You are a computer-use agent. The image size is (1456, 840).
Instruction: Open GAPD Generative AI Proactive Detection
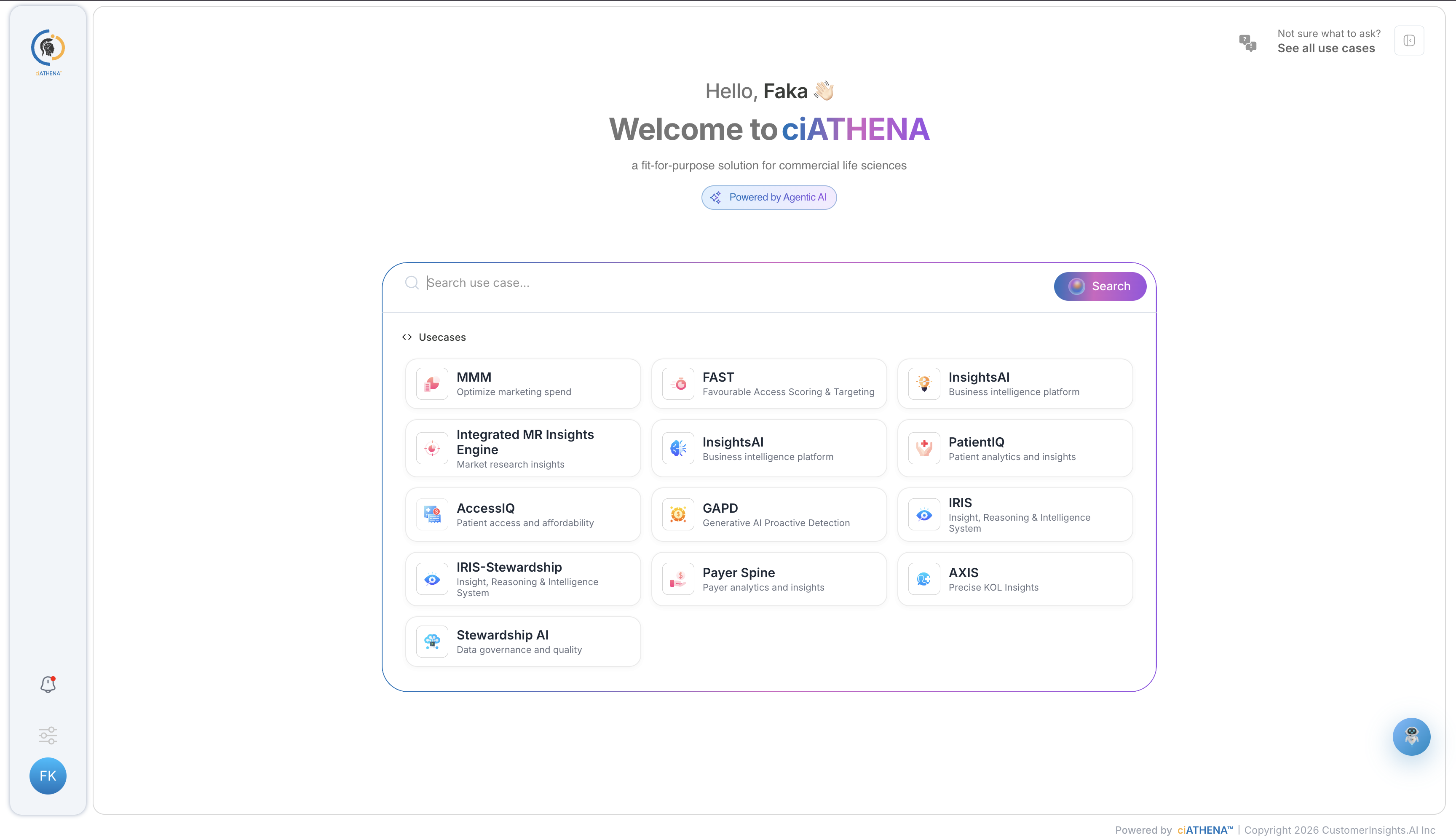769,515
